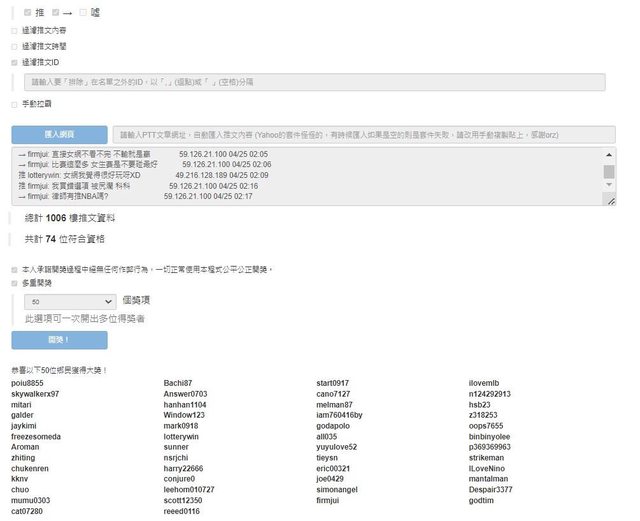Click the comment list scrollbar thumb
640x521 pixels.
click(608, 171)
